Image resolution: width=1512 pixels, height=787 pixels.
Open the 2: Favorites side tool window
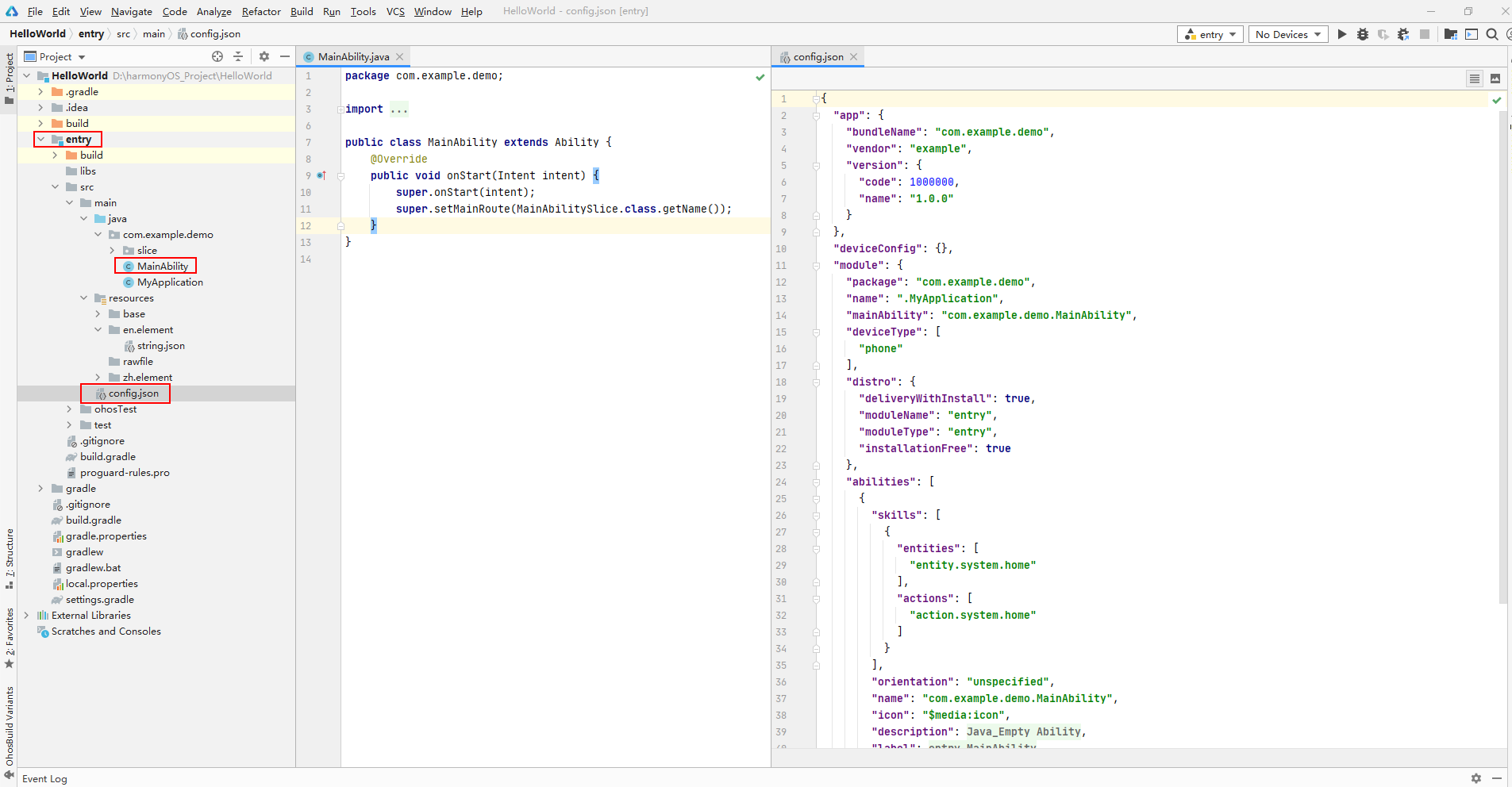pyautogui.click(x=10, y=639)
